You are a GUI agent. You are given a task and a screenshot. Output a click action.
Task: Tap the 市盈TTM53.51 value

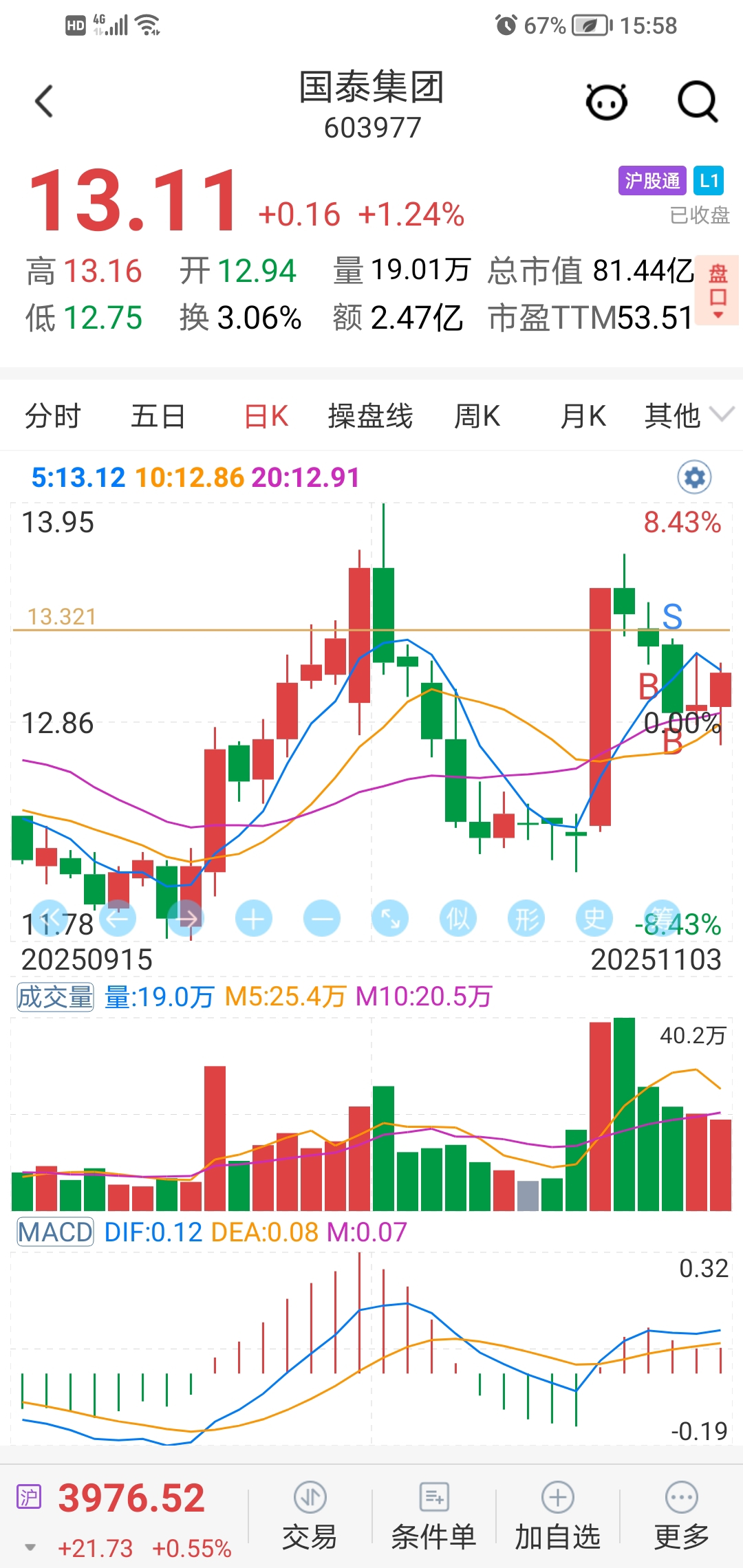590,318
